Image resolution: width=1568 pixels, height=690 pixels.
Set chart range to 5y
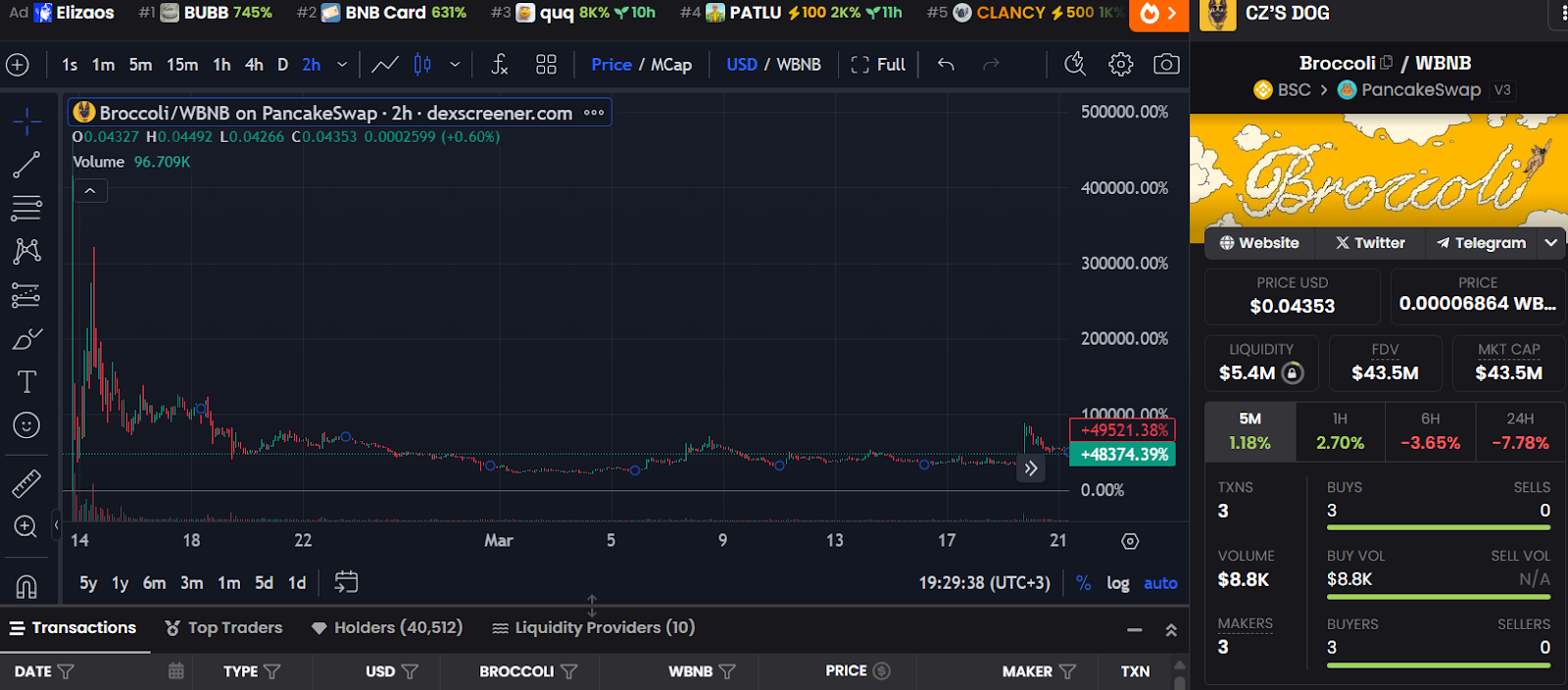pyautogui.click(x=88, y=583)
